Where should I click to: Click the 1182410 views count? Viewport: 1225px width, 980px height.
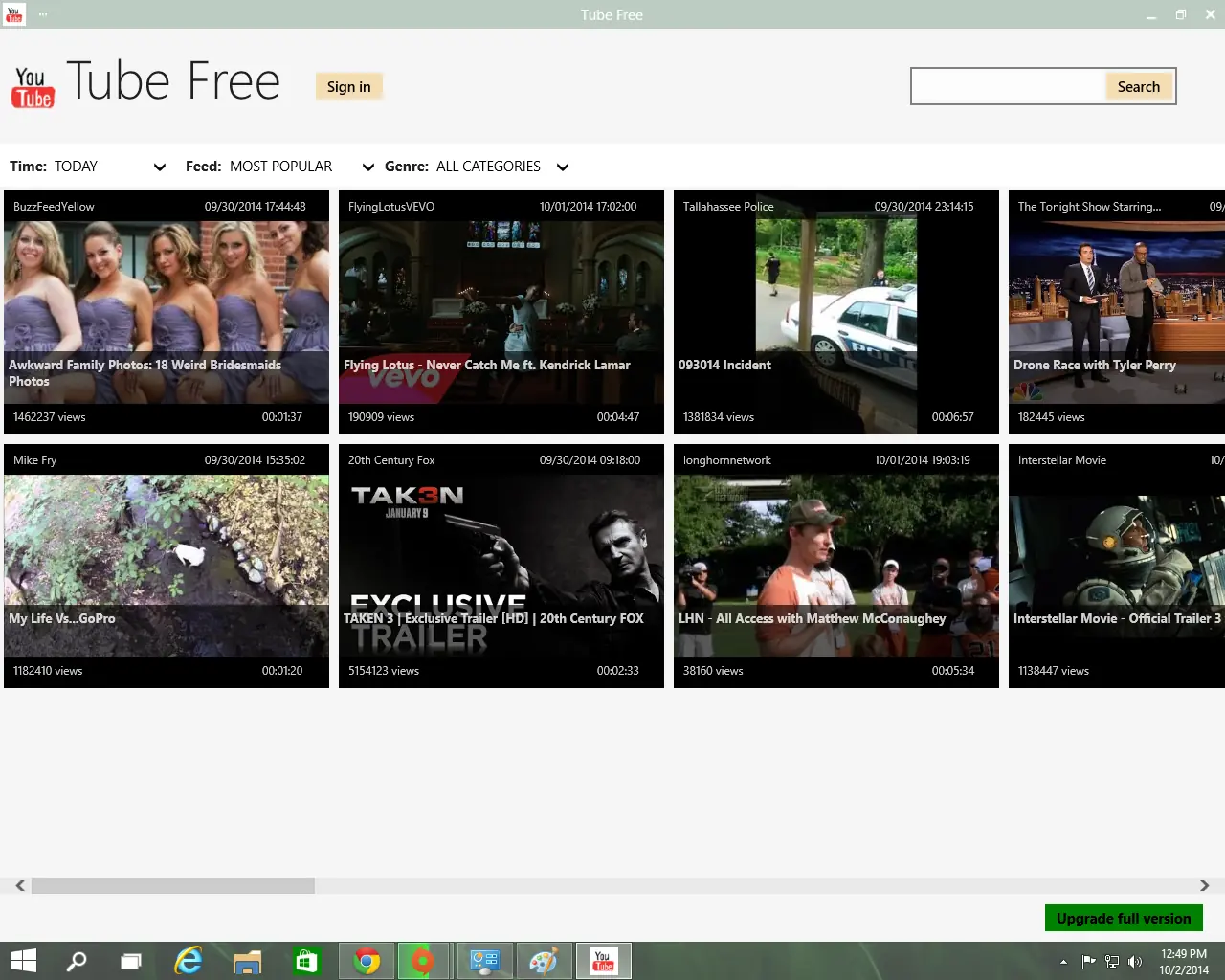[48, 671]
